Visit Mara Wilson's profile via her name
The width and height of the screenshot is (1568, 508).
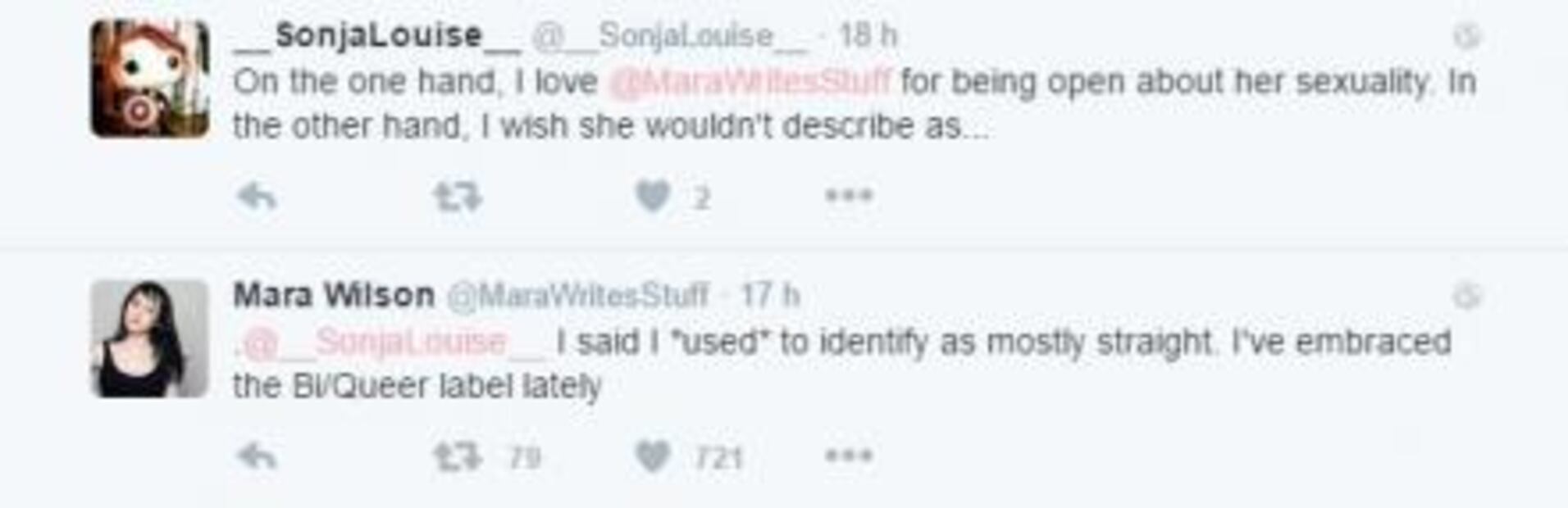pyautogui.click(x=334, y=295)
